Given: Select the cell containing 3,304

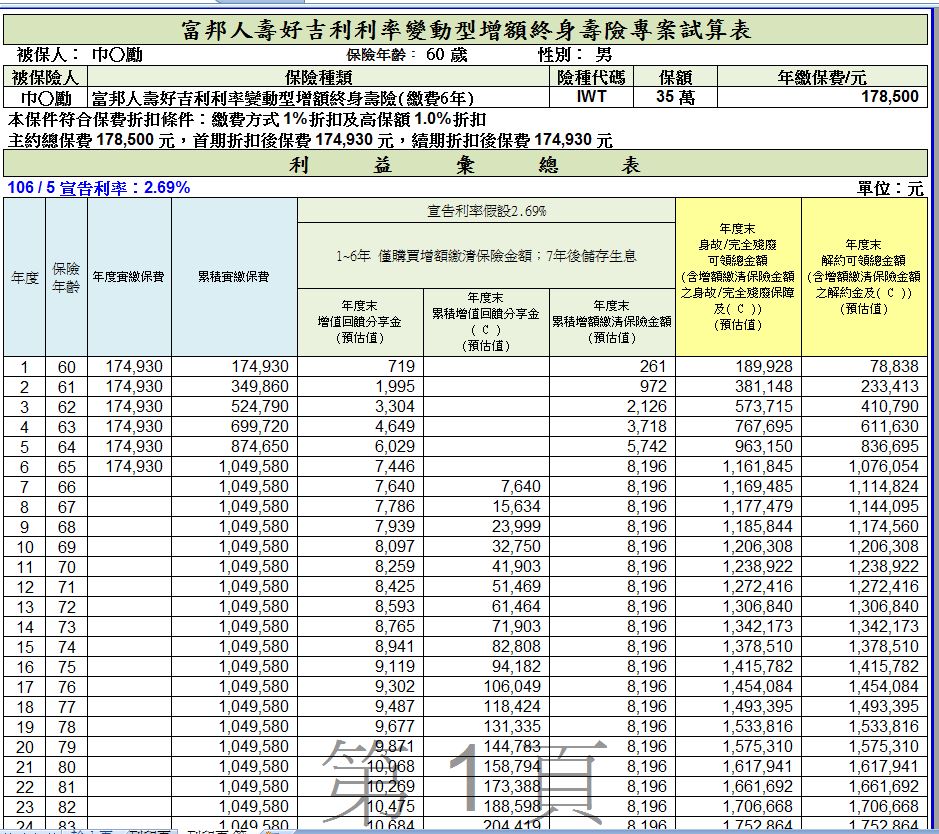Looking at the screenshot, I should [x=360, y=407].
